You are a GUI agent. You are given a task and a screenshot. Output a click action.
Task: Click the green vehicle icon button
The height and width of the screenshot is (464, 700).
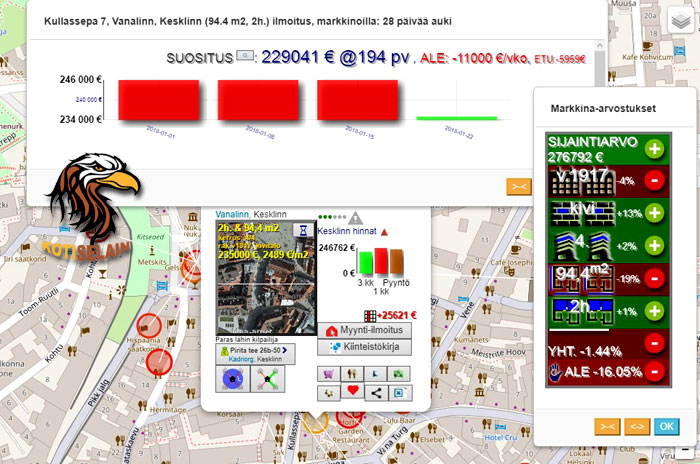click(x=399, y=374)
